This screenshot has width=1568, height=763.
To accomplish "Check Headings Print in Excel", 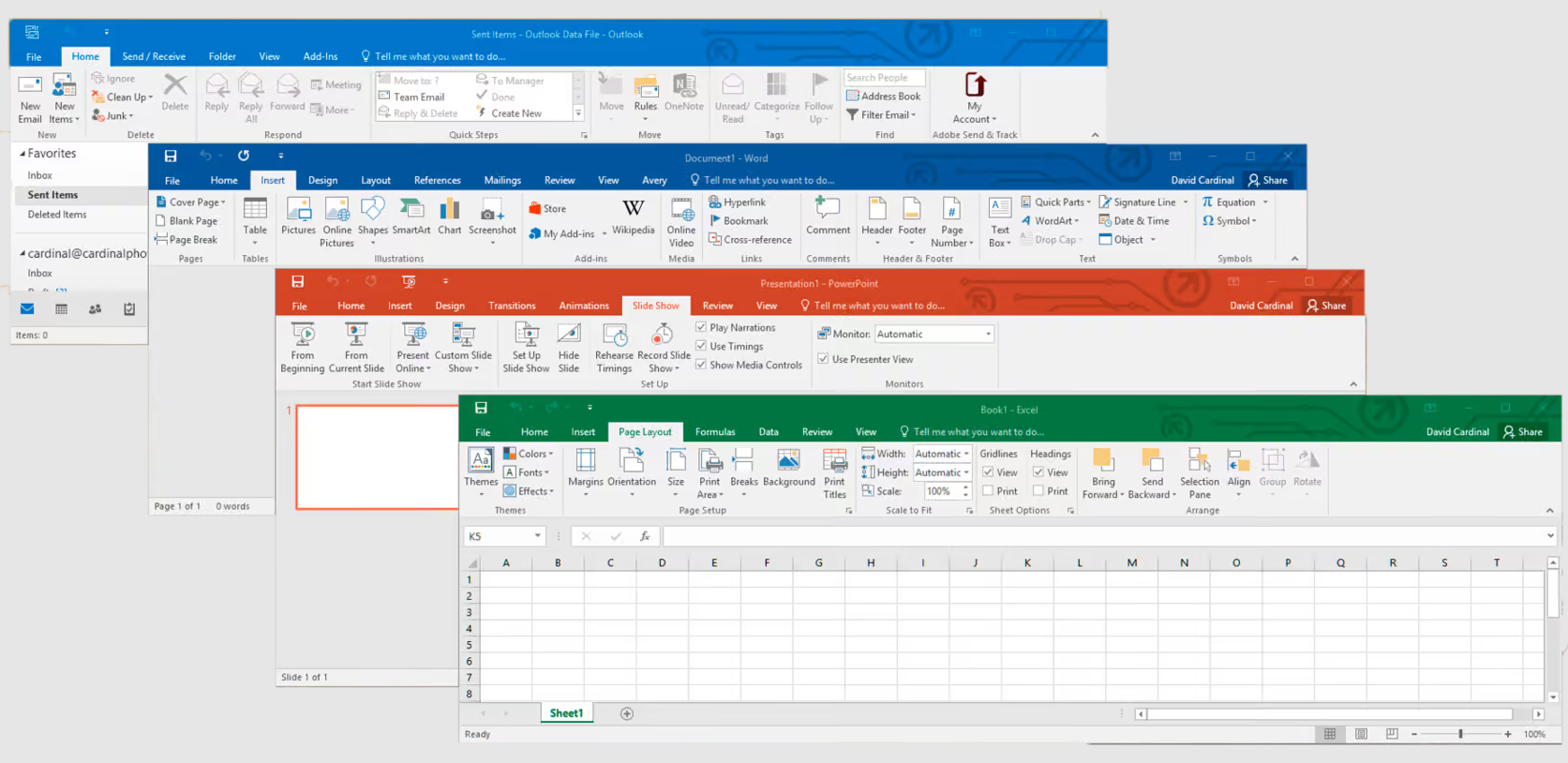I will [x=1038, y=491].
